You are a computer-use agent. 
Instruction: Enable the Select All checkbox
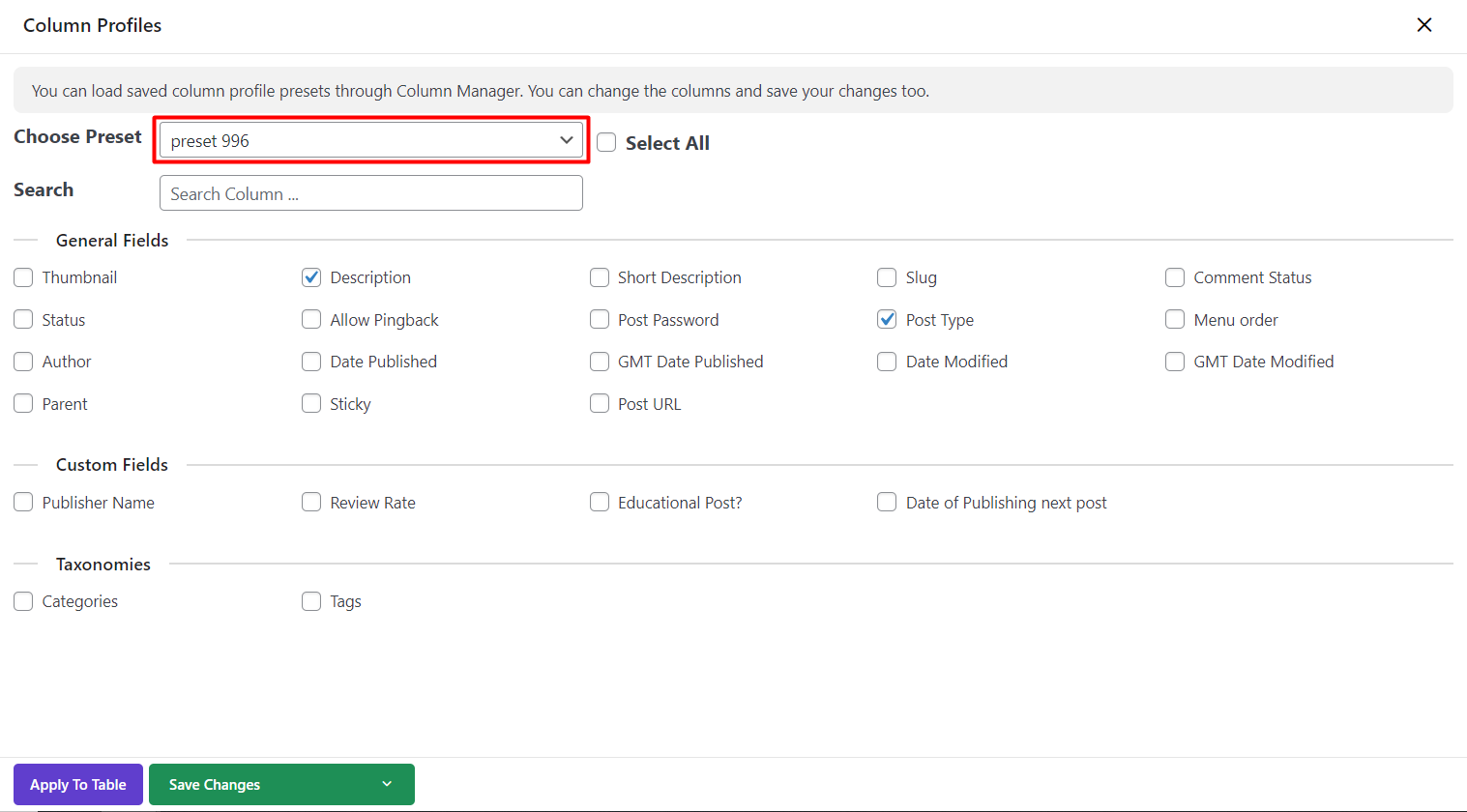[x=606, y=143]
